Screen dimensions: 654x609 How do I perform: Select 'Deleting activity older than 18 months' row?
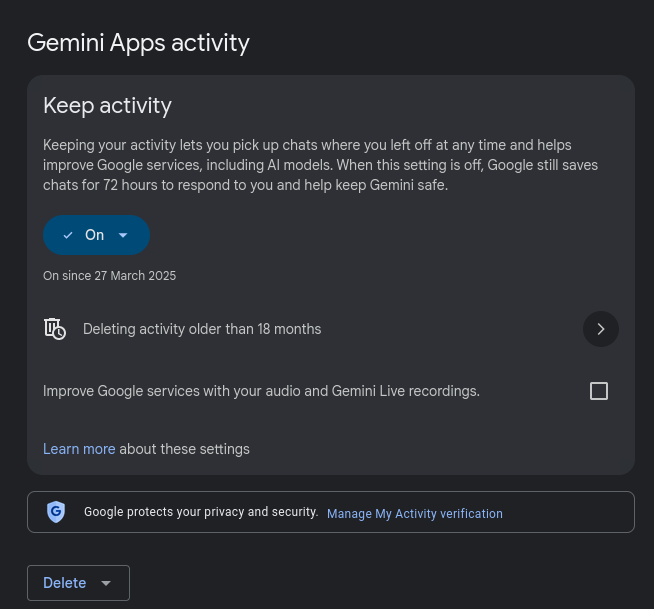[202, 329]
